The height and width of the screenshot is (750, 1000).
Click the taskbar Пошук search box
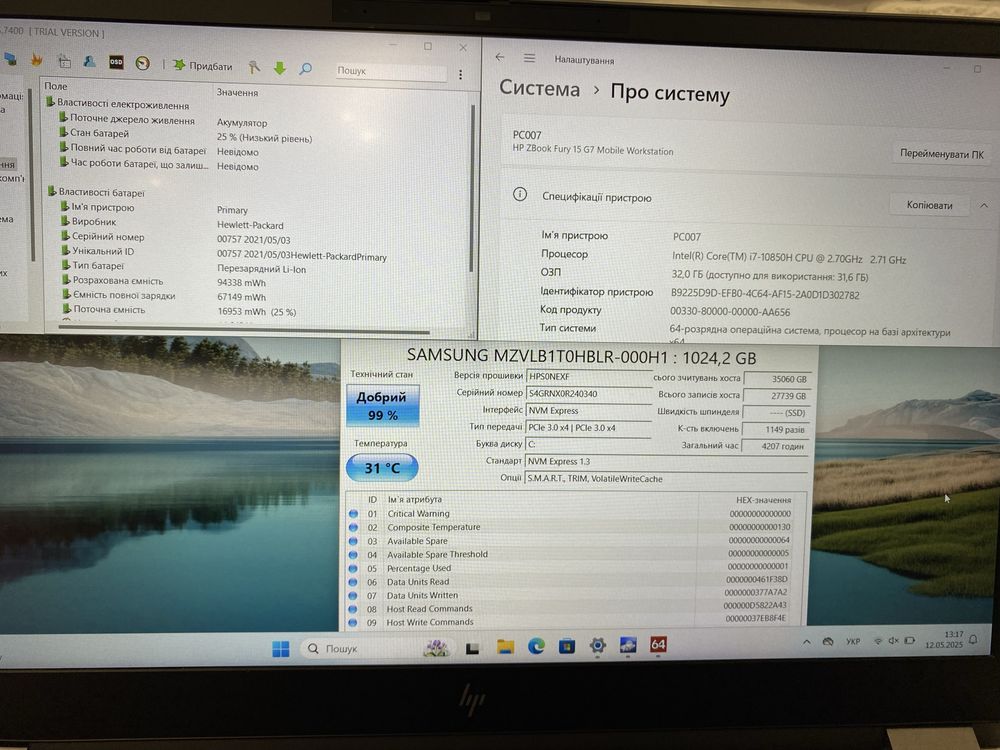point(374,649)
